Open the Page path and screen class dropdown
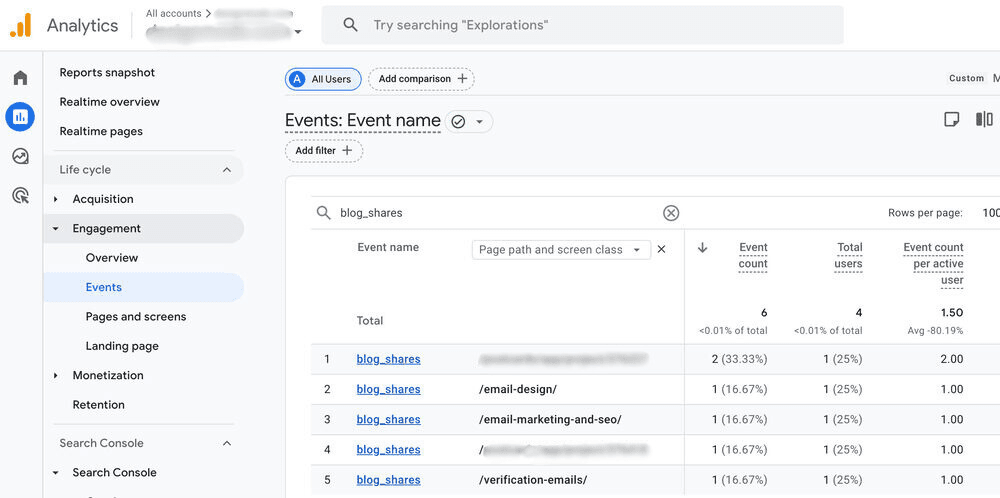This screenshot has width=1000, height=498. coord(560,250)
